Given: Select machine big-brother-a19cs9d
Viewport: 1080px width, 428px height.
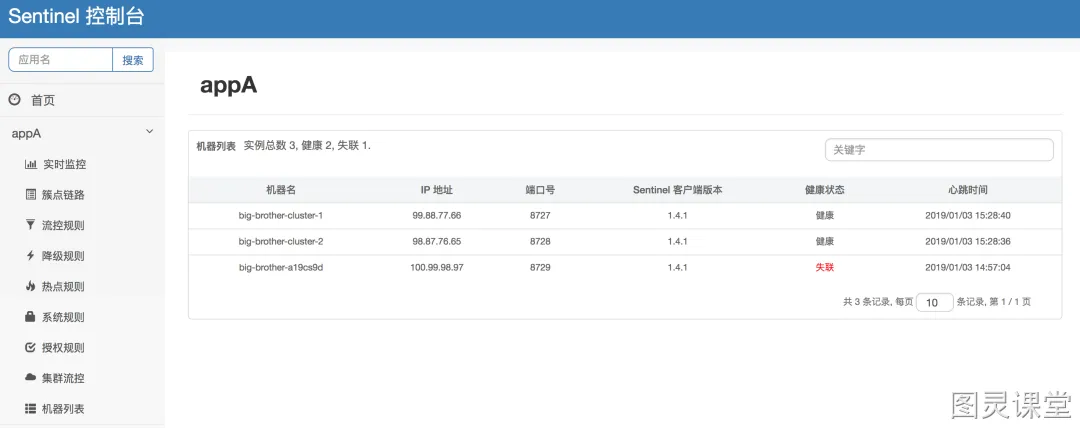Looking at the screenshot, I should tap(281, 267).
